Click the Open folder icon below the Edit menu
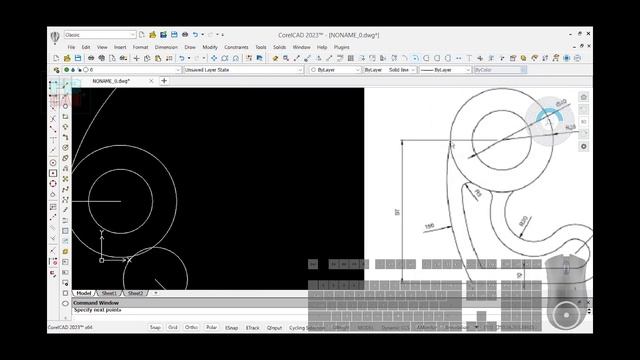The height and width of the screenshot is (360, 640). click(67, 58)
